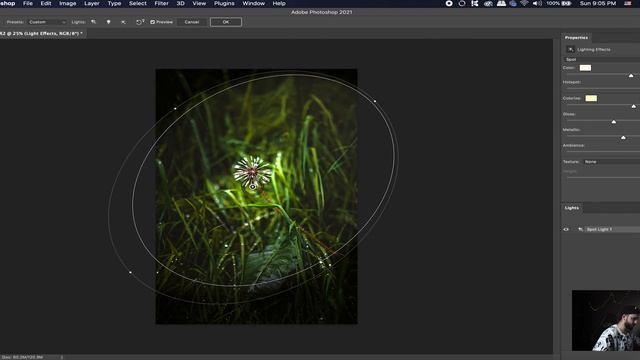Image resolution: width=640 pixels, height=360 pixels.
Task: Click the spot light icon beside Spot Light 1
Action: 580,229
